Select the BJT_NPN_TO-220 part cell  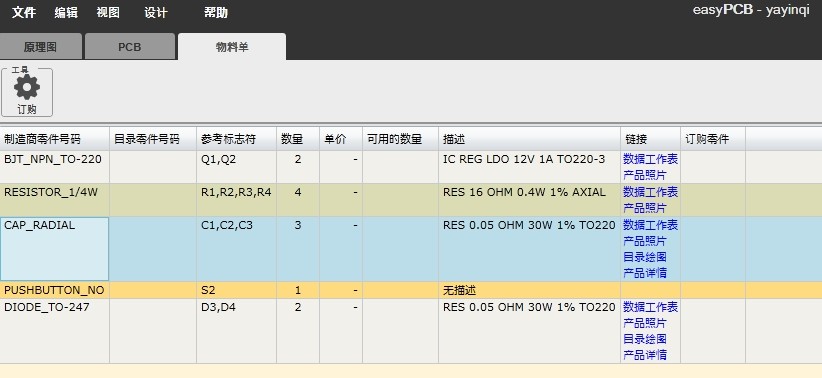coord(55,167)
